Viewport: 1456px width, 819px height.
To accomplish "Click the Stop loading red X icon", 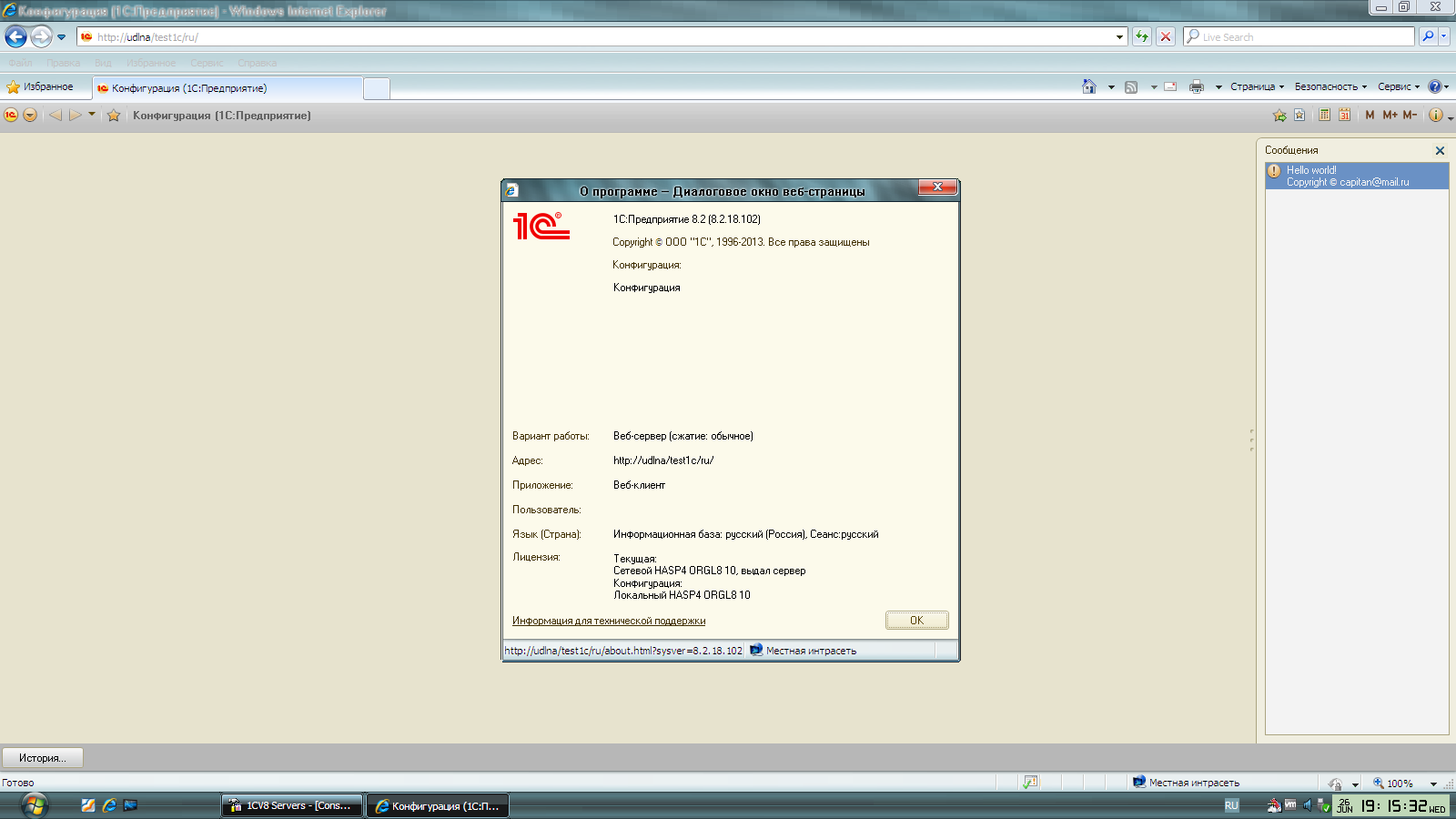I will tap(1166, 37).
